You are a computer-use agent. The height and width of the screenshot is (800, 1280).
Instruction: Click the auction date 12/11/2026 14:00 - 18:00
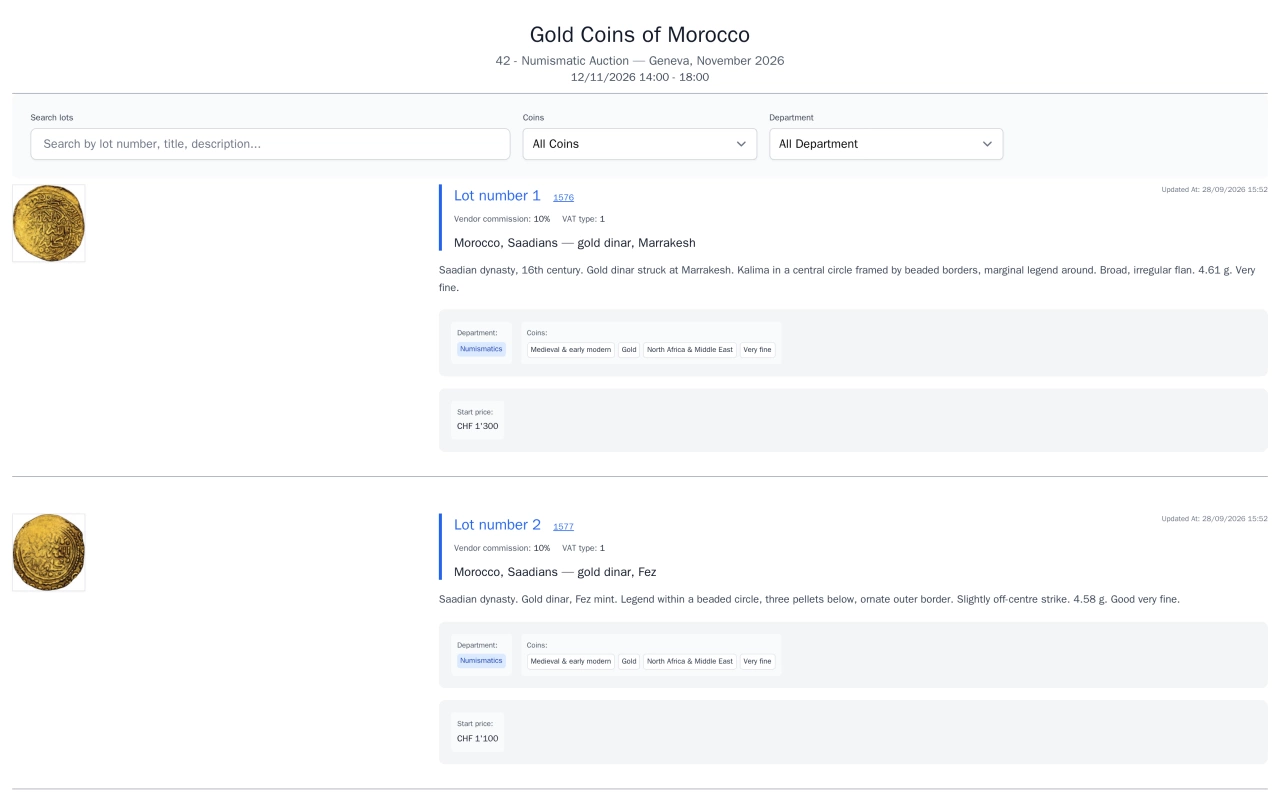(640, 77)
